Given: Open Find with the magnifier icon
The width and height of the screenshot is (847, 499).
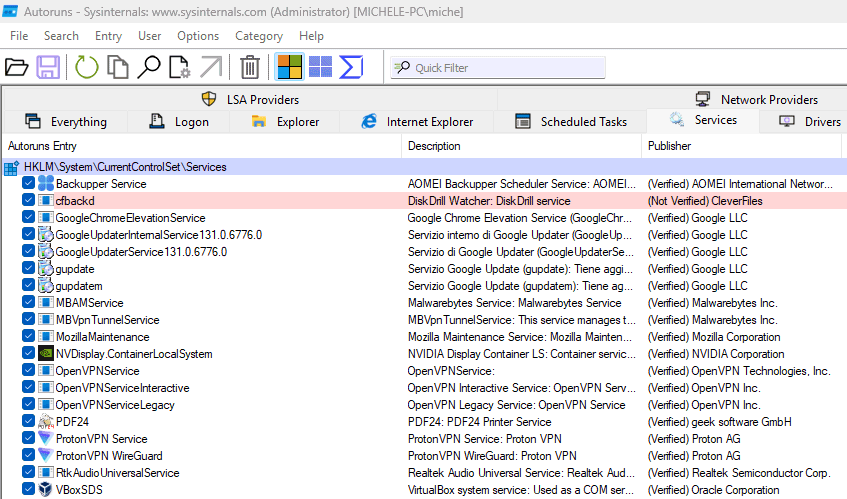Looking at the screenshot, I should (x=149, y=68).
